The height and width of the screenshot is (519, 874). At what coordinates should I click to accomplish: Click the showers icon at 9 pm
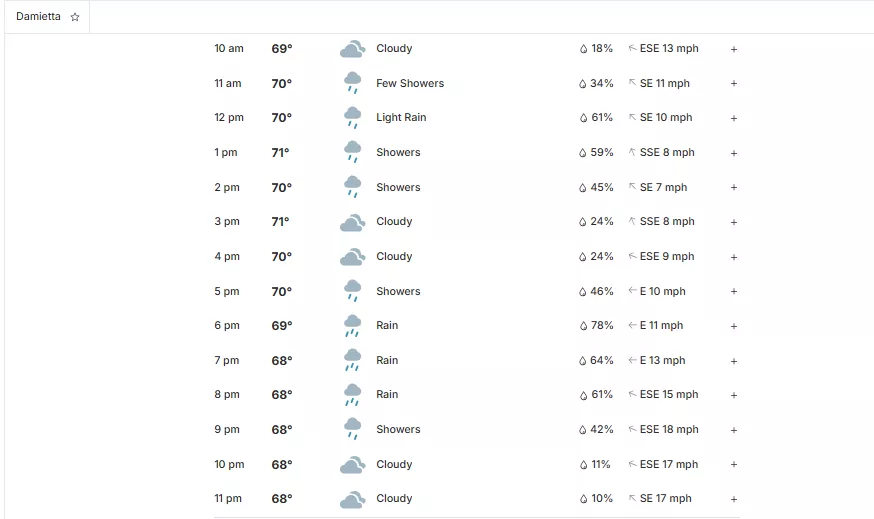[352, 430]
